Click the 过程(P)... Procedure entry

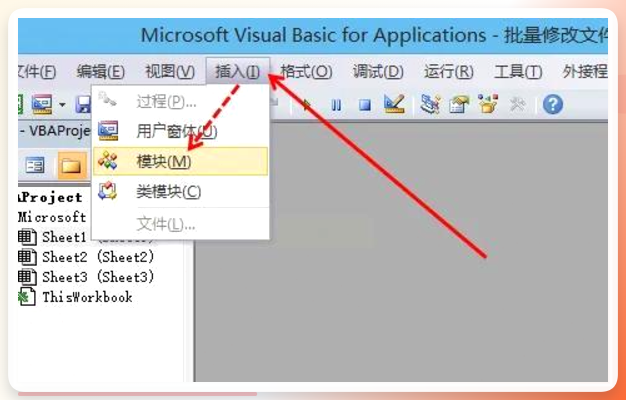click(180, 102)
